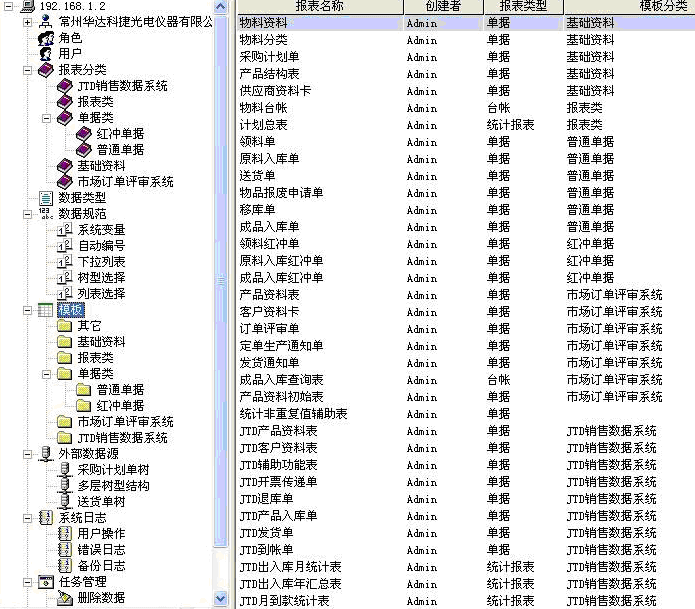
Task: Expand the 常州华达科捷光电仪器有限公 node
Action: 28,22
